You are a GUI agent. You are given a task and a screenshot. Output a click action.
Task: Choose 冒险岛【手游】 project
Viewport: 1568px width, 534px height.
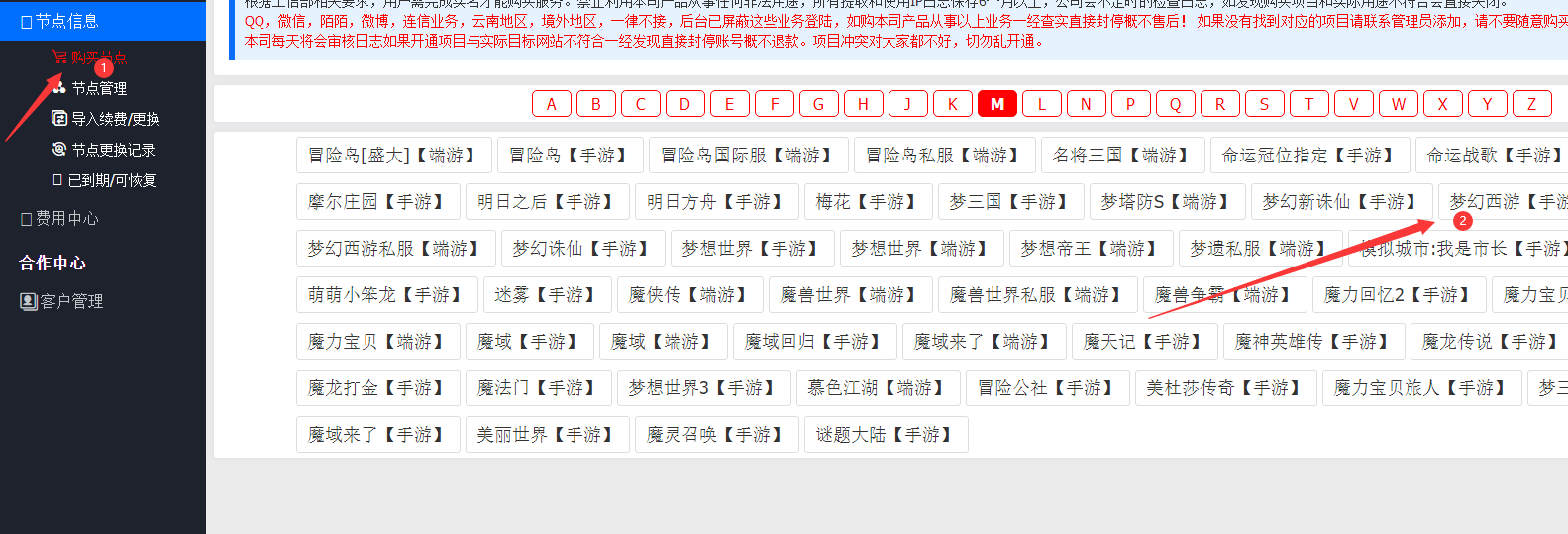click(571, 156)
